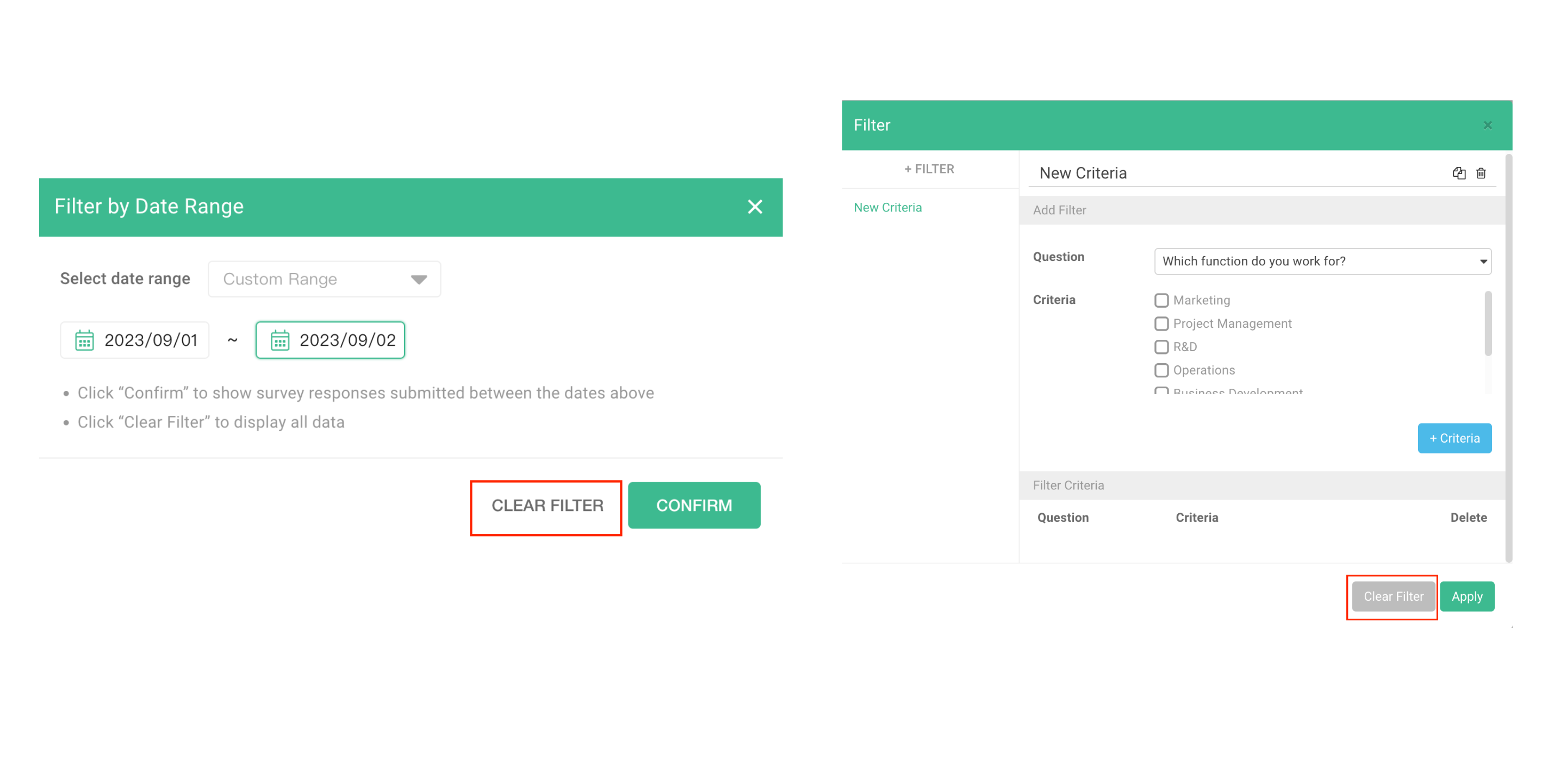
Task: Click the arrow on Custom Range selector
Action: (x=419, y=279)
